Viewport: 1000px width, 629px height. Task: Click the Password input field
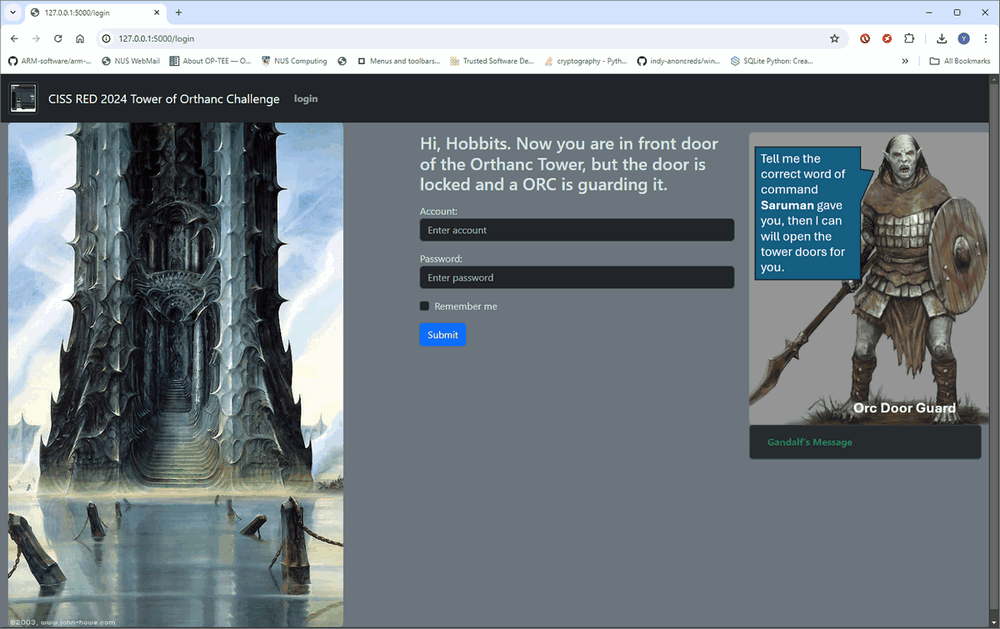click(577, 278)
